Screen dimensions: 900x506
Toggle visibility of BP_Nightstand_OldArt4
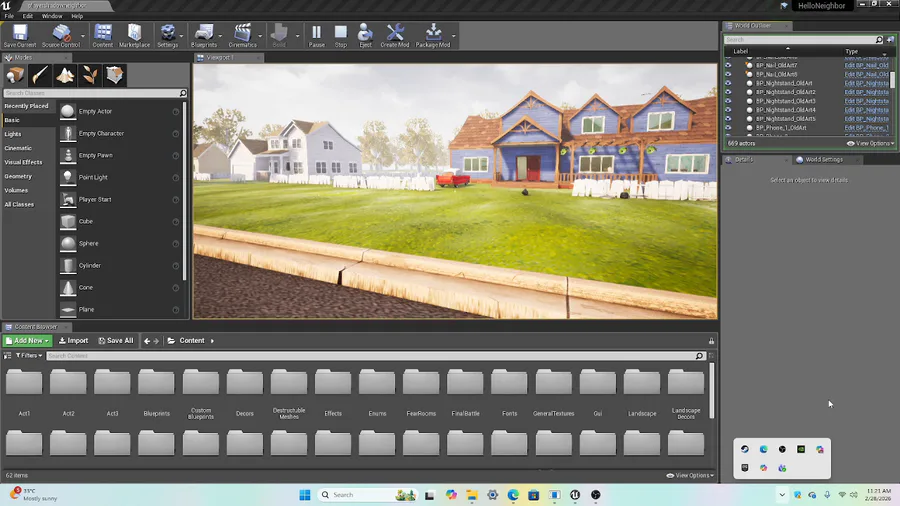pos(728,110)
